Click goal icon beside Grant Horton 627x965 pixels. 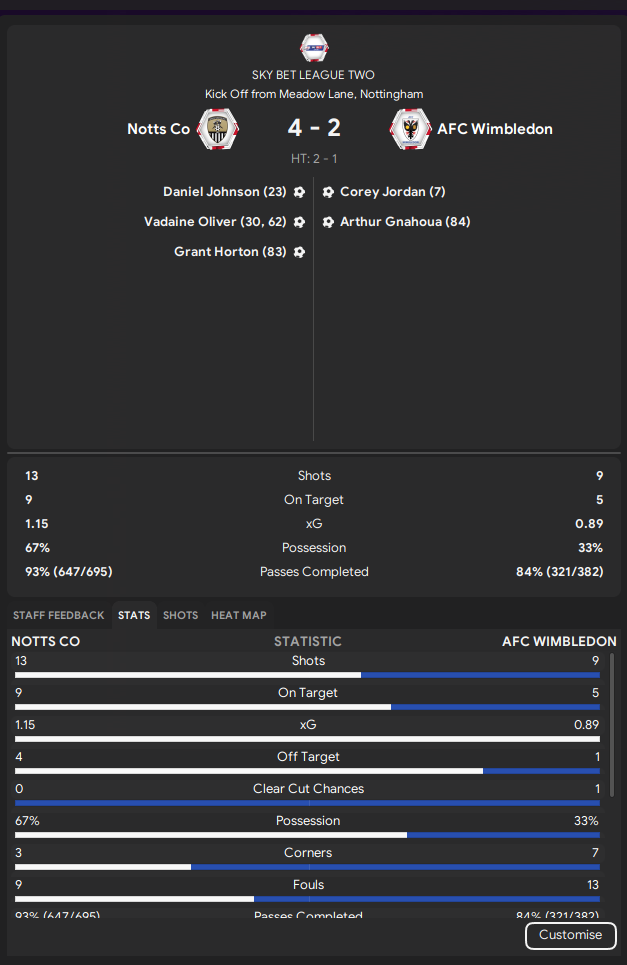(x=299, y=252)
